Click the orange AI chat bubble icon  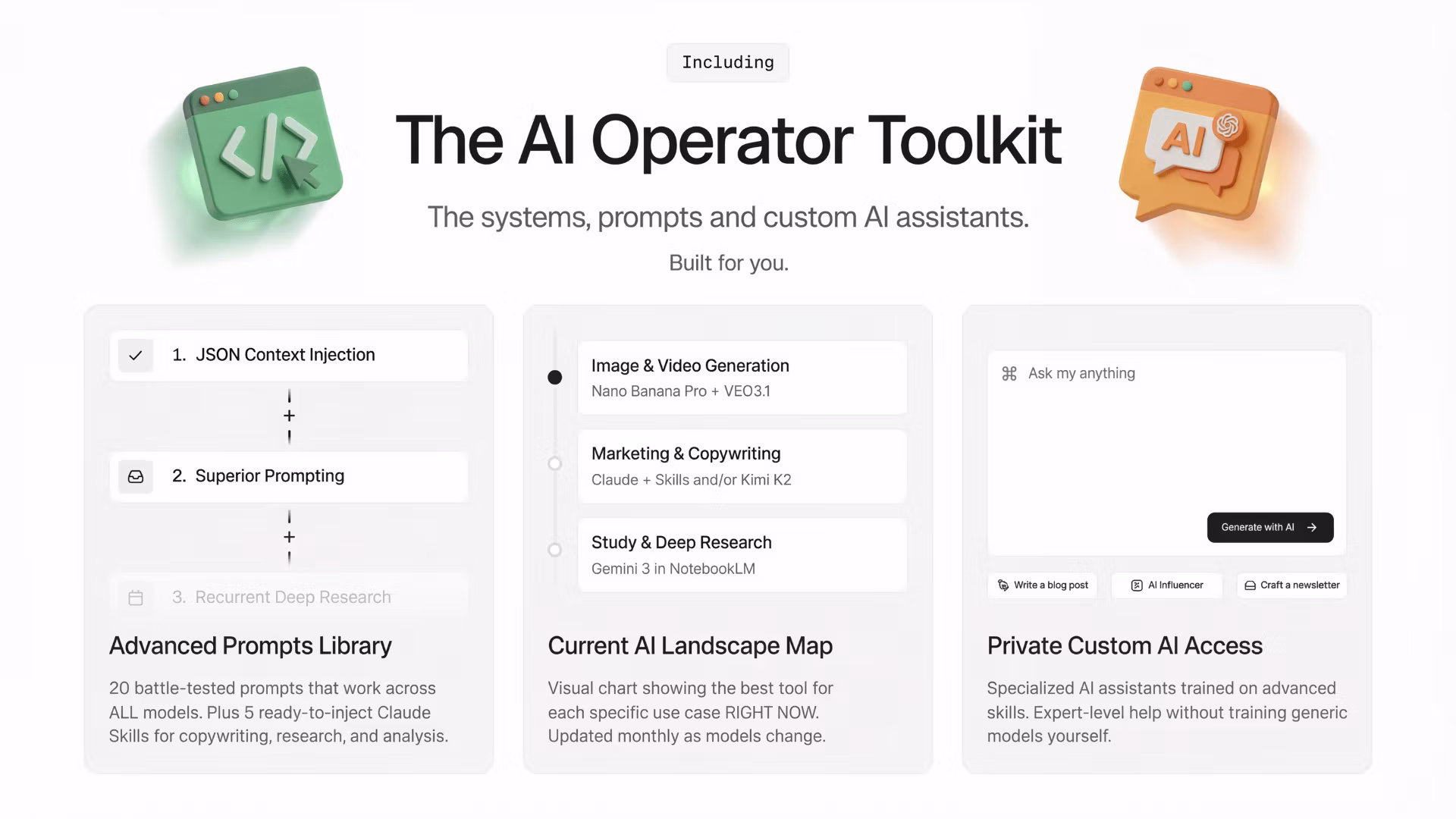pos(1198,144)
